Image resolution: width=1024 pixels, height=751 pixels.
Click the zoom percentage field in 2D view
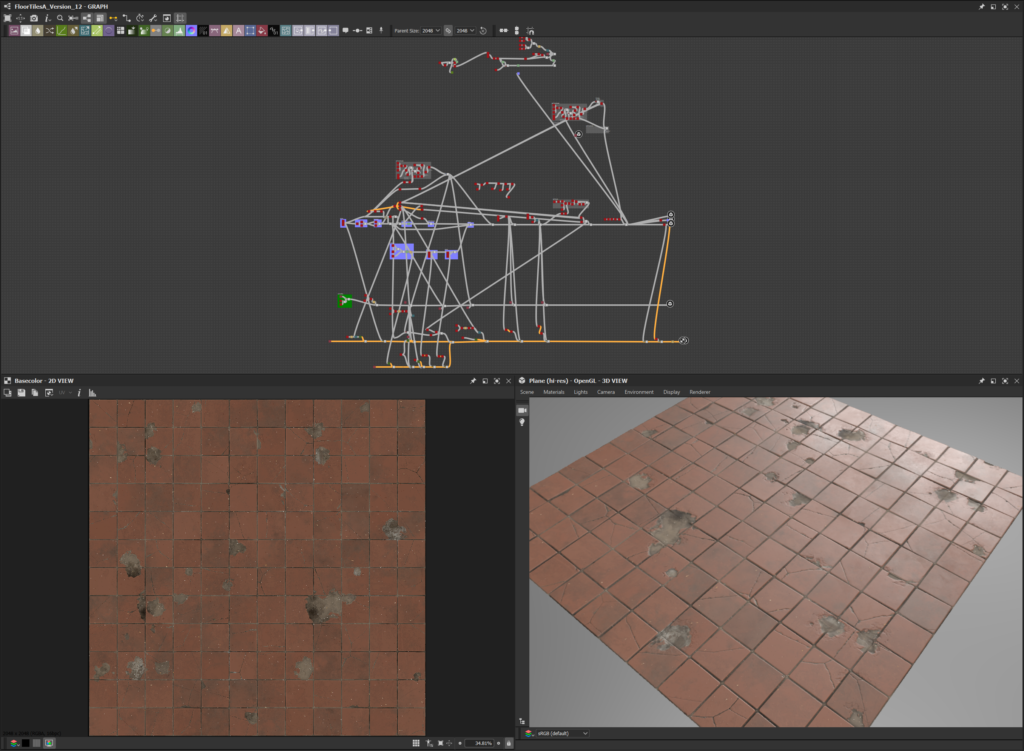(x=479, y=743)
